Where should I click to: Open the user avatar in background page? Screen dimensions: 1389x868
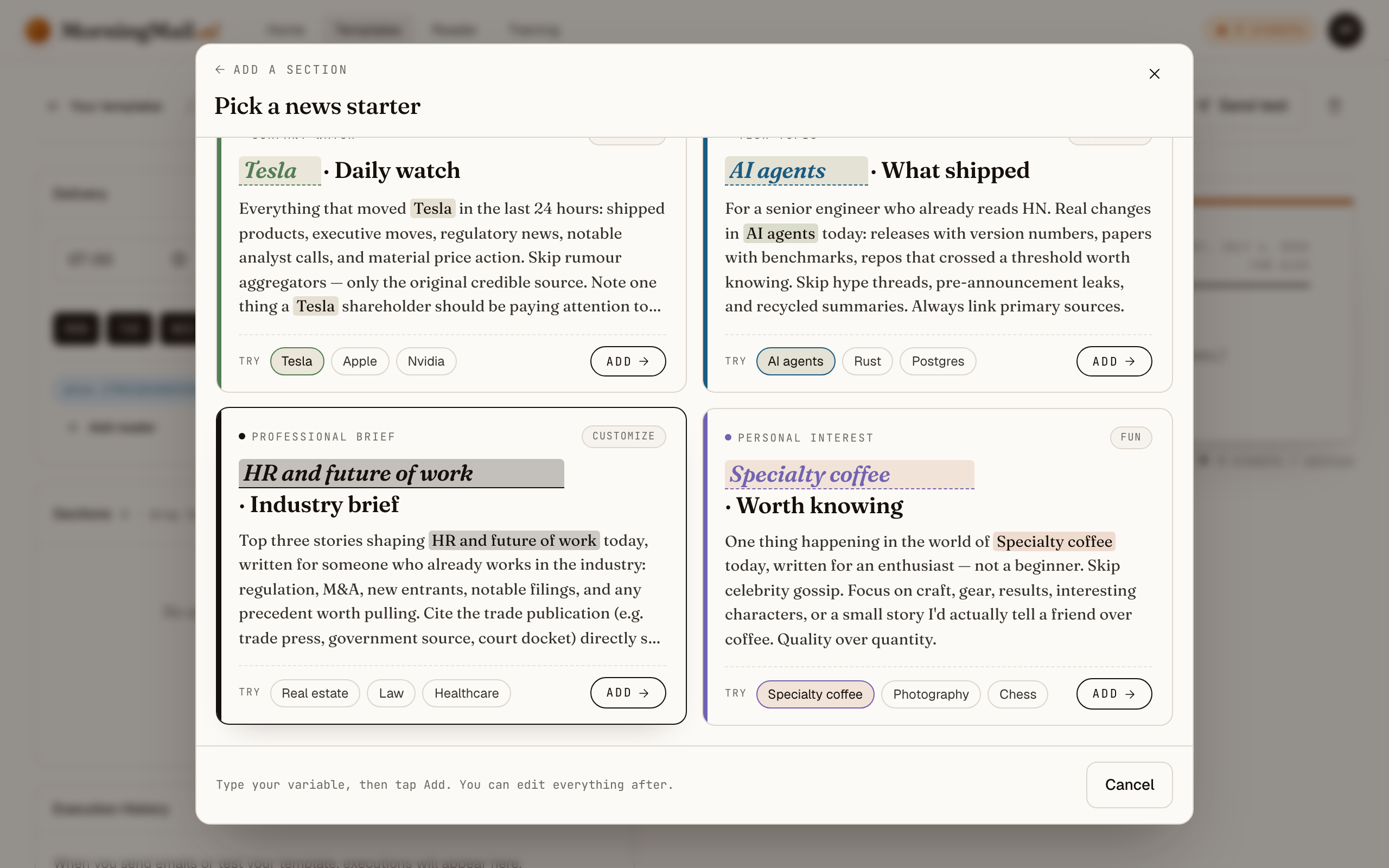click(x=1345, y=30)
